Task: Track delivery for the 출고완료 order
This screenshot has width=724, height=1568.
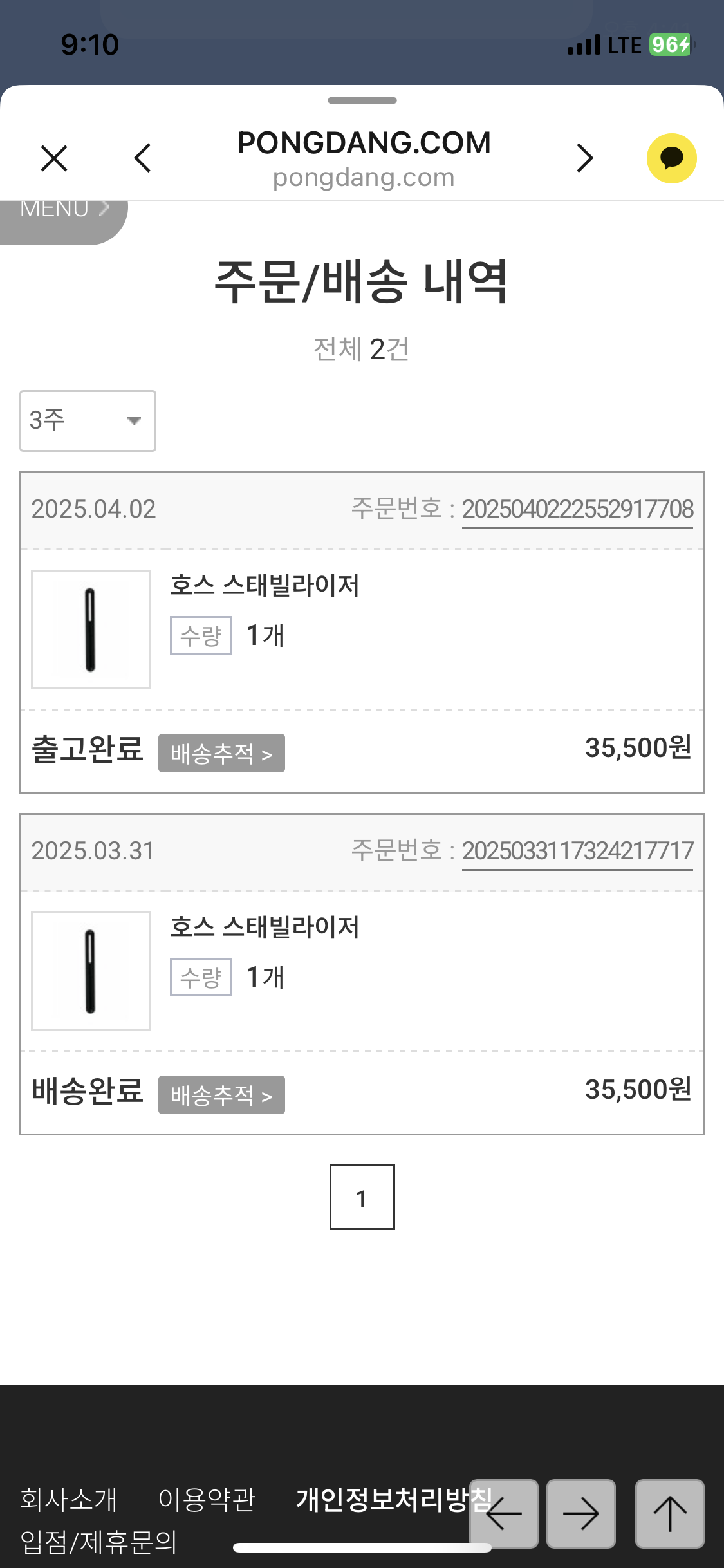Action: tap(221, 753)
